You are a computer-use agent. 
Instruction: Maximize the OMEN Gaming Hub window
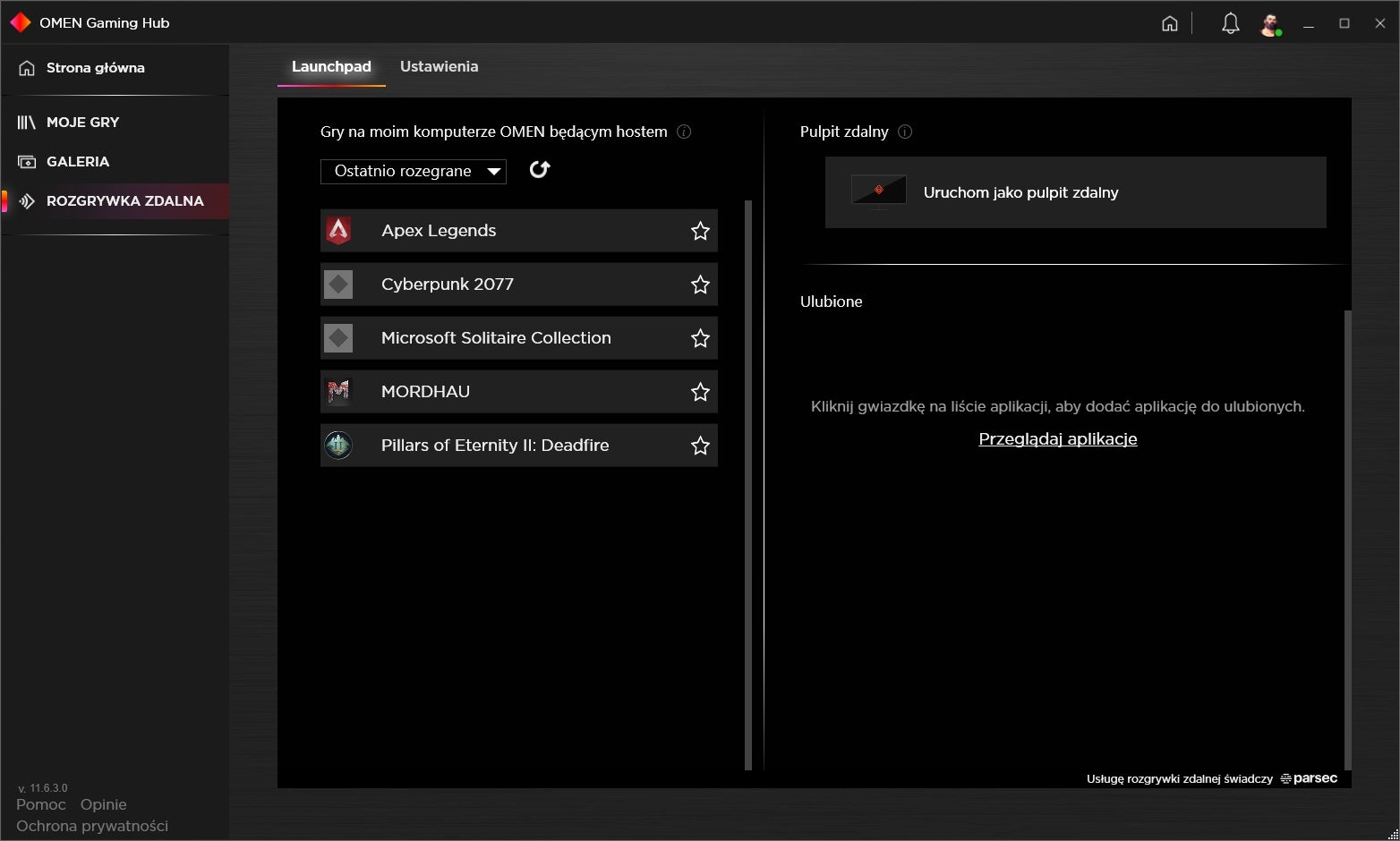pyautogui.click(x=1345, y=24)
